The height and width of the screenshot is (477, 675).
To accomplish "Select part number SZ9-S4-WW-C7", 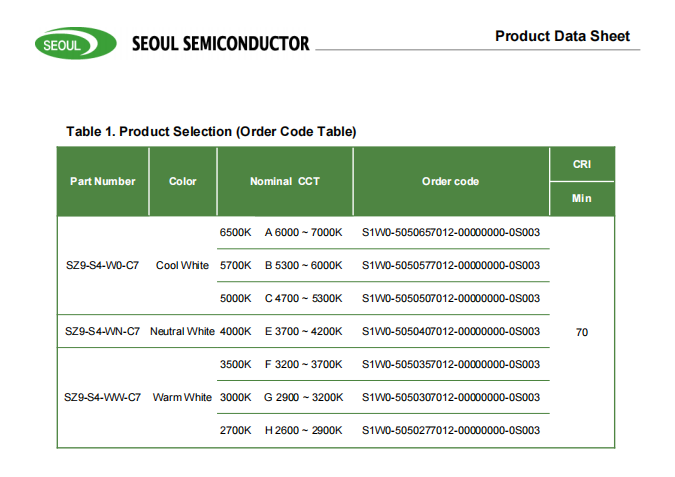I will (x=102, y=397).
